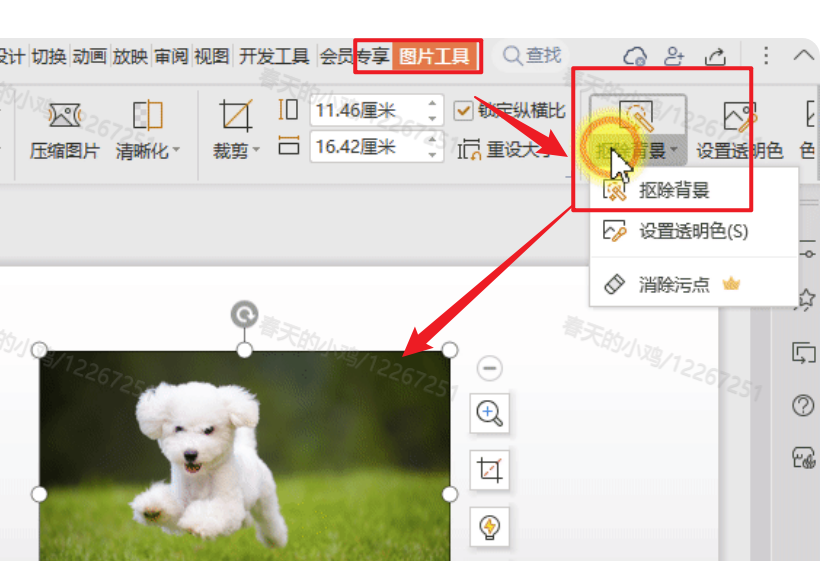Screen dimensions: 839x561
Task: Click the 设置透明色 ribbon button
Action: click(740, 131)
